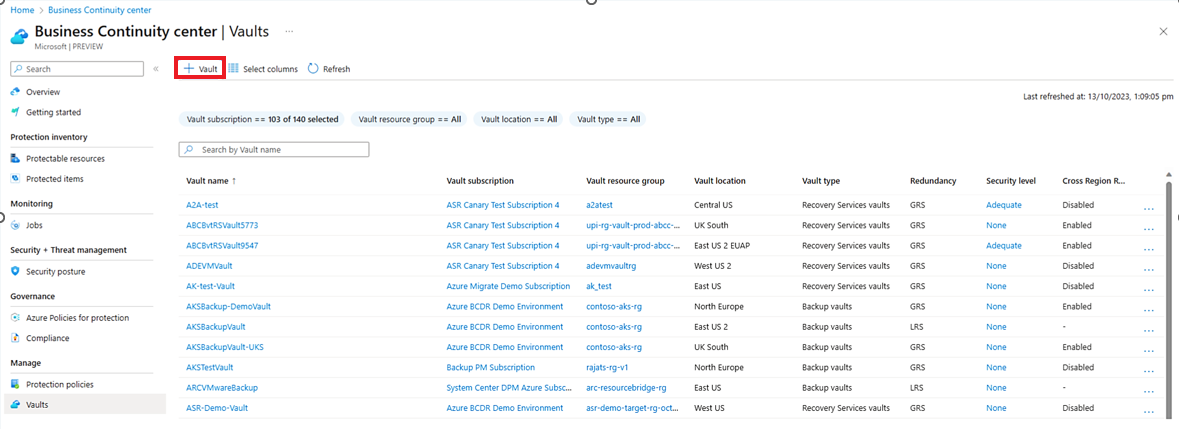
Task: Edit Vault subscription filter
Action: (x=262, y=119)
